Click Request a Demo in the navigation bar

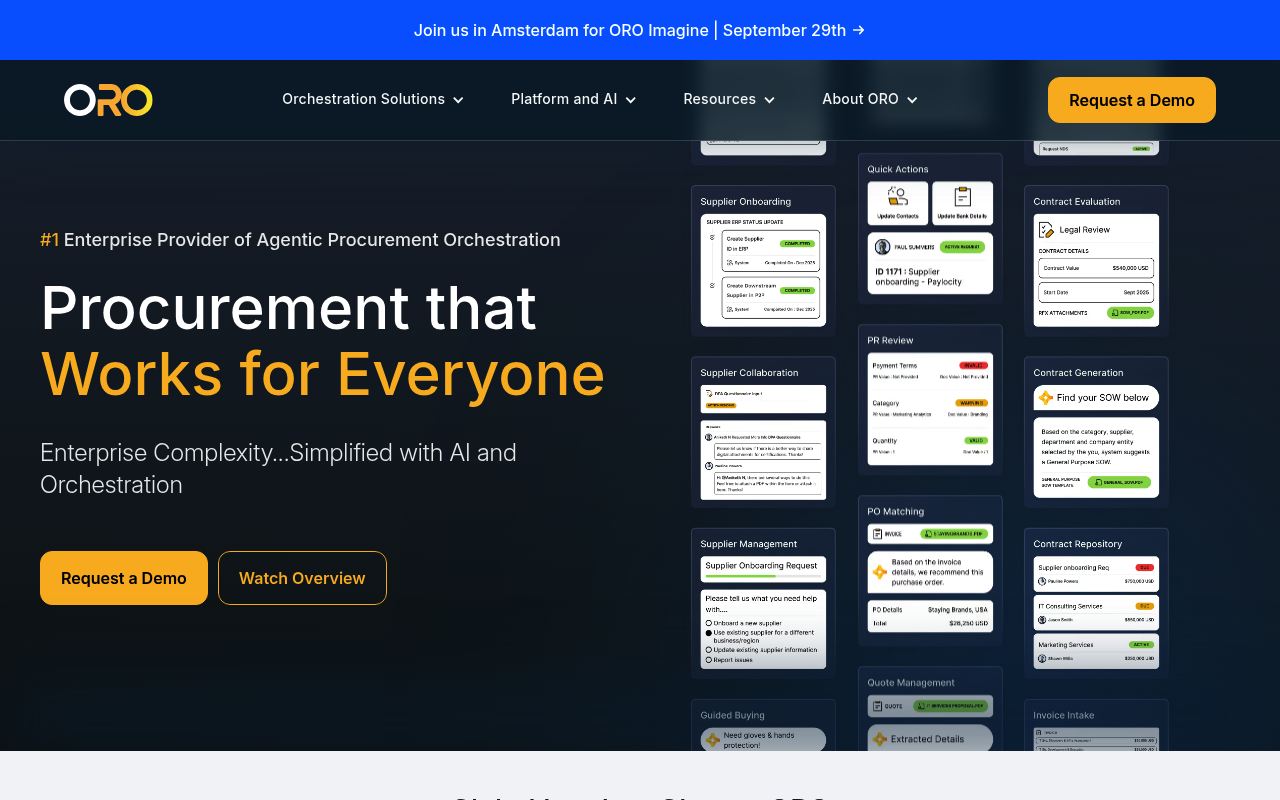coord(1132,100)
